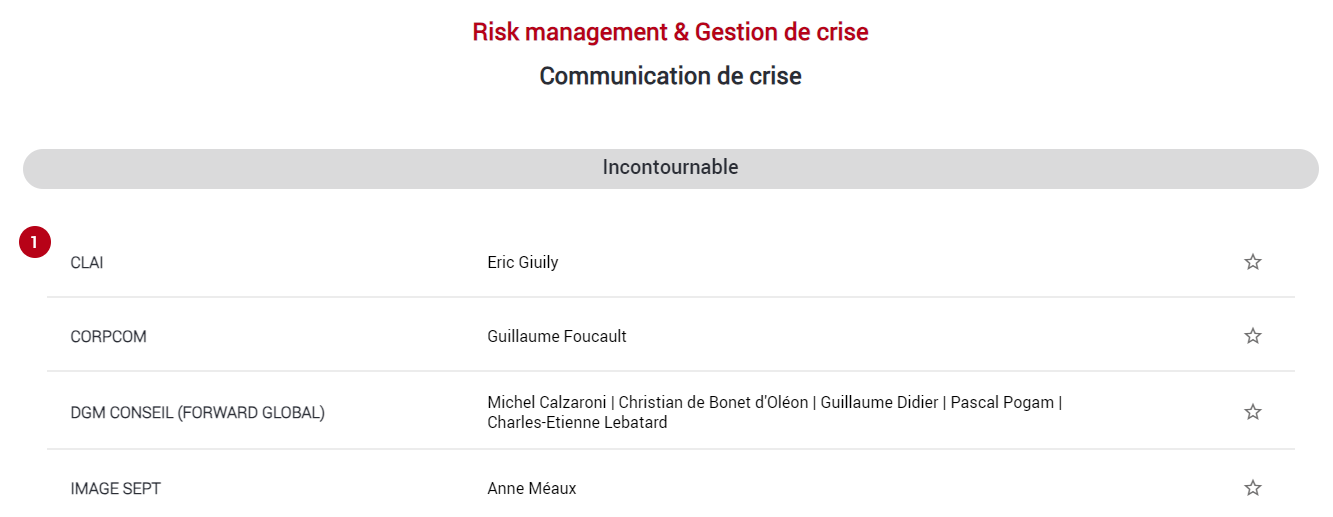Click the red number 1 badge
Image resolution: width=1333 pixels, height=517 pixels.
[35, 242]
